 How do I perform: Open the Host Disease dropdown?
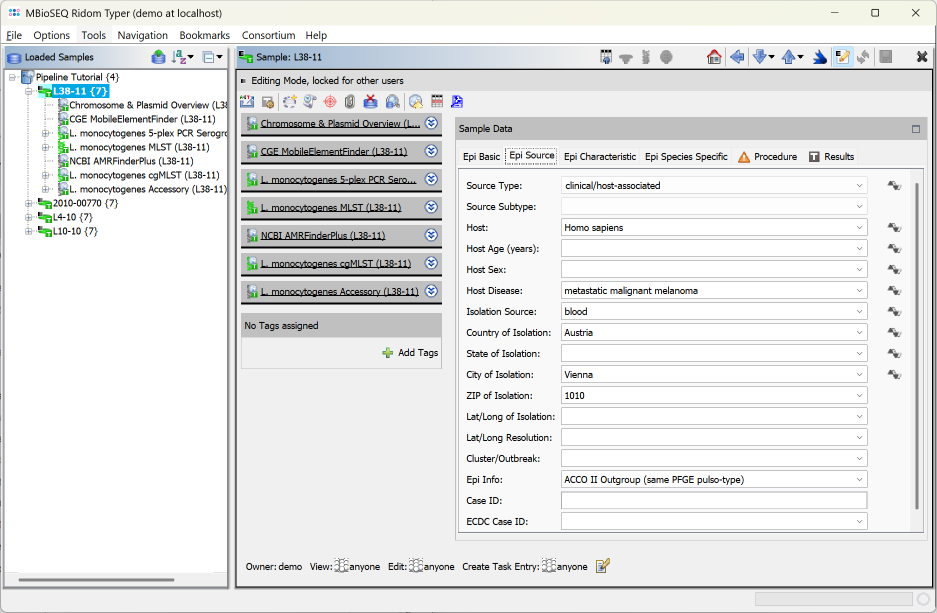(858, 290)
